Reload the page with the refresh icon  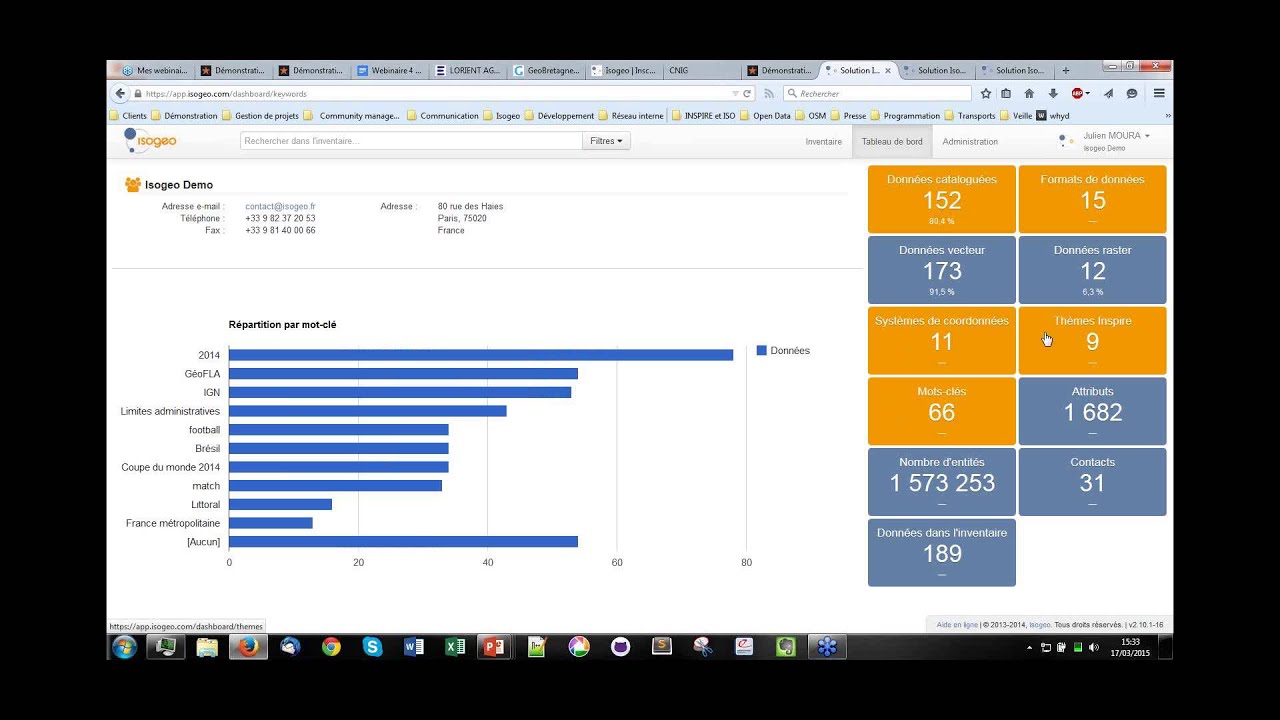746,93
